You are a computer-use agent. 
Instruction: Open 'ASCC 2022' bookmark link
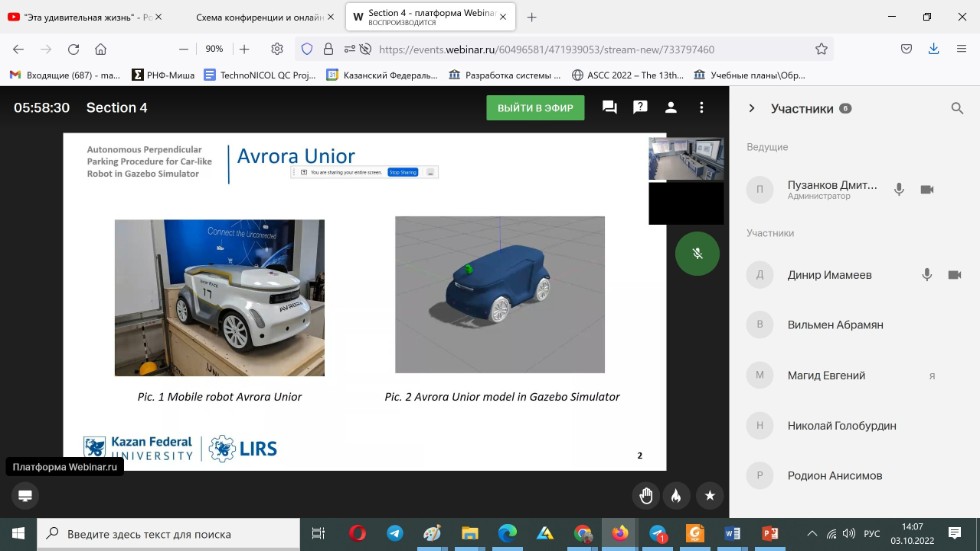click(x=628, y=75)
